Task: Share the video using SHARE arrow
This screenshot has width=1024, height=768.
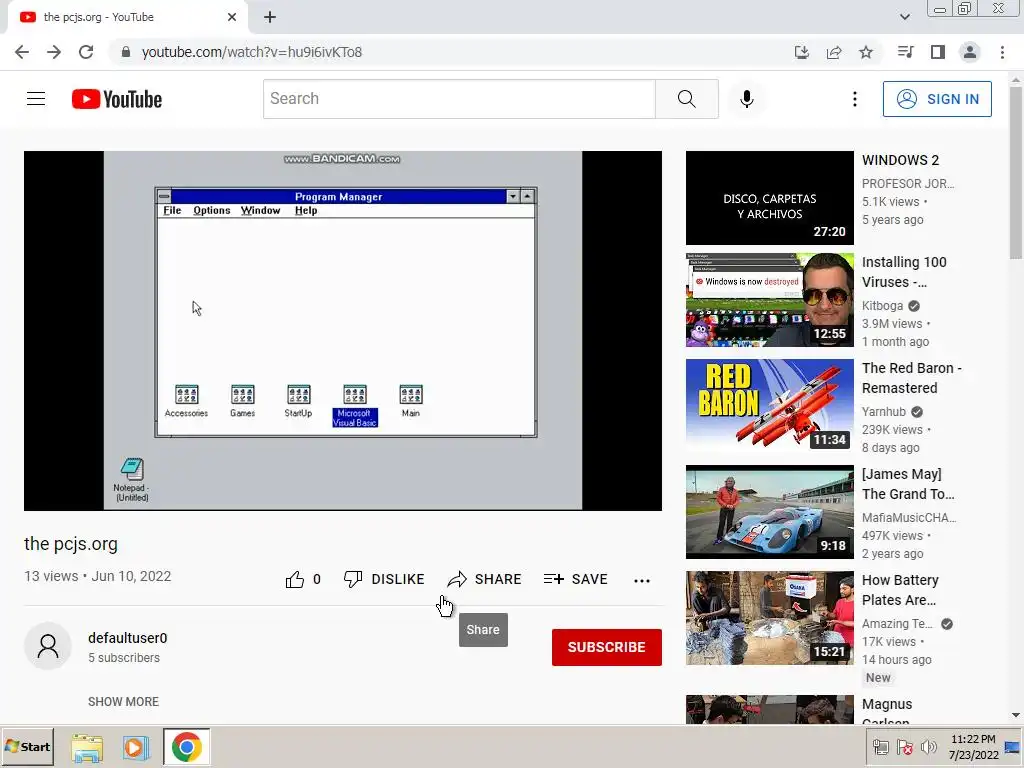Action: coord(484,579)
